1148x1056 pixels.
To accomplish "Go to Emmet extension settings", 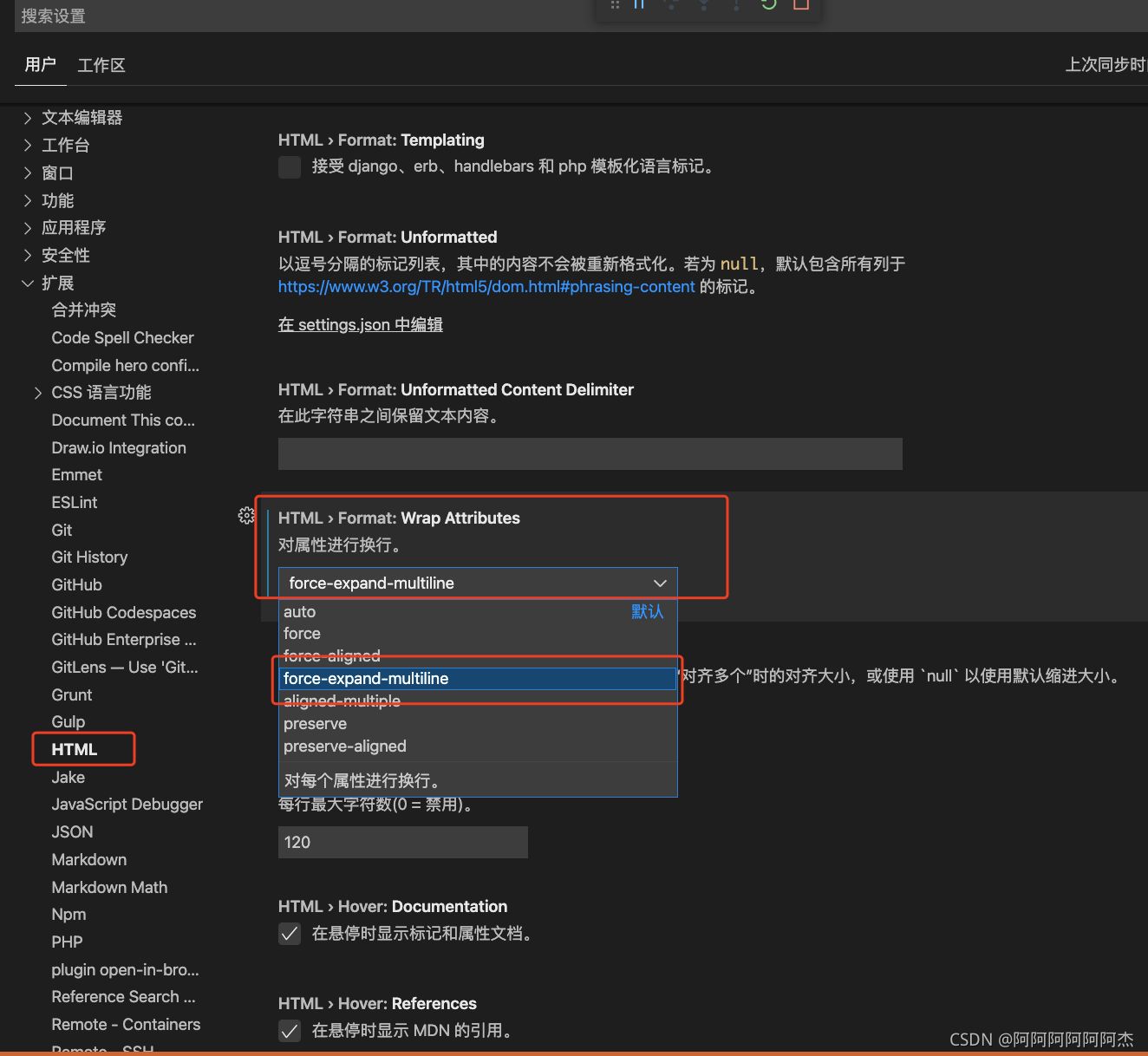I will tap(76, 475).
